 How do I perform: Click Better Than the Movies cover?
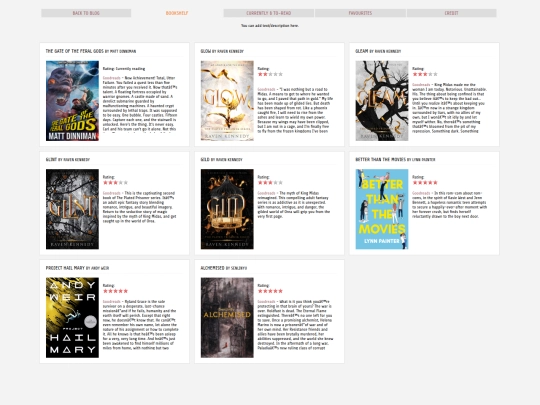click(x=382, y=209)
